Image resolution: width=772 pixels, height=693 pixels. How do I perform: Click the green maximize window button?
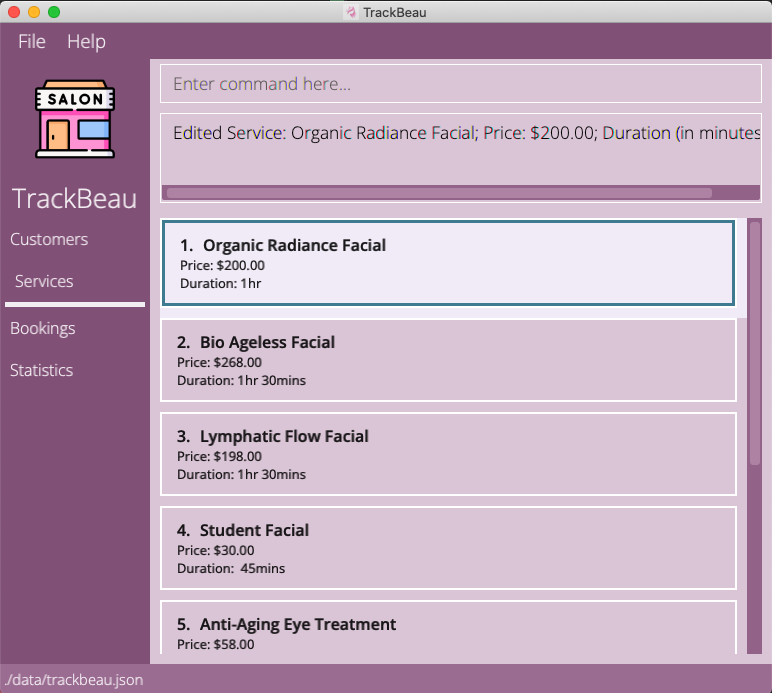(54, 12)
